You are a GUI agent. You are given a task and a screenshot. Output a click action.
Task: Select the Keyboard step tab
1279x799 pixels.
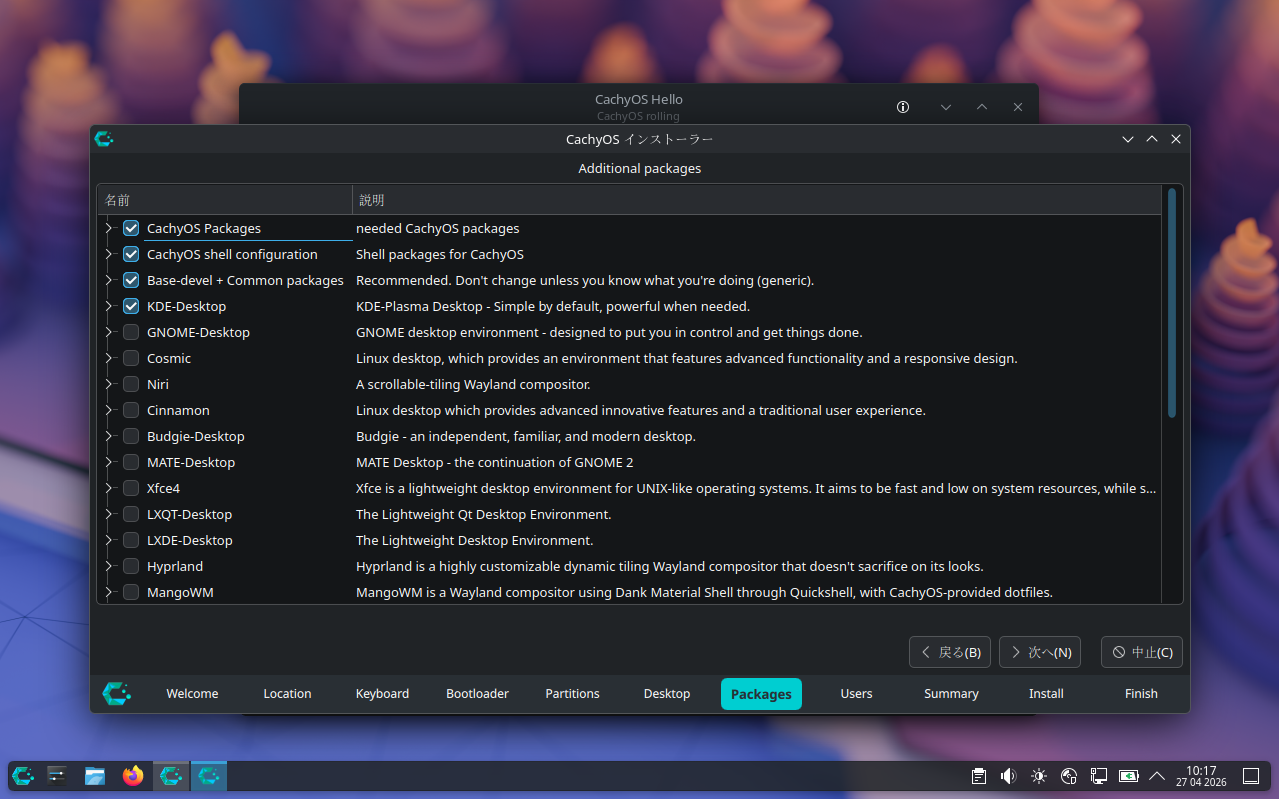(x=382, y=693)
